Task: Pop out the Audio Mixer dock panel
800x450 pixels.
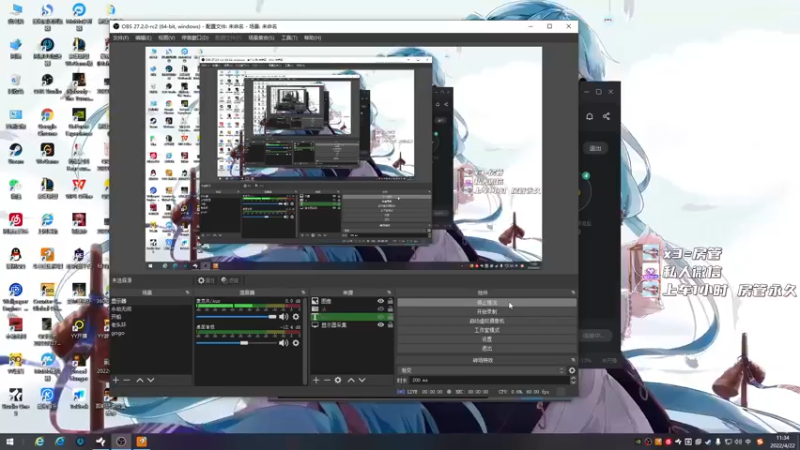Action: [303, 292]
